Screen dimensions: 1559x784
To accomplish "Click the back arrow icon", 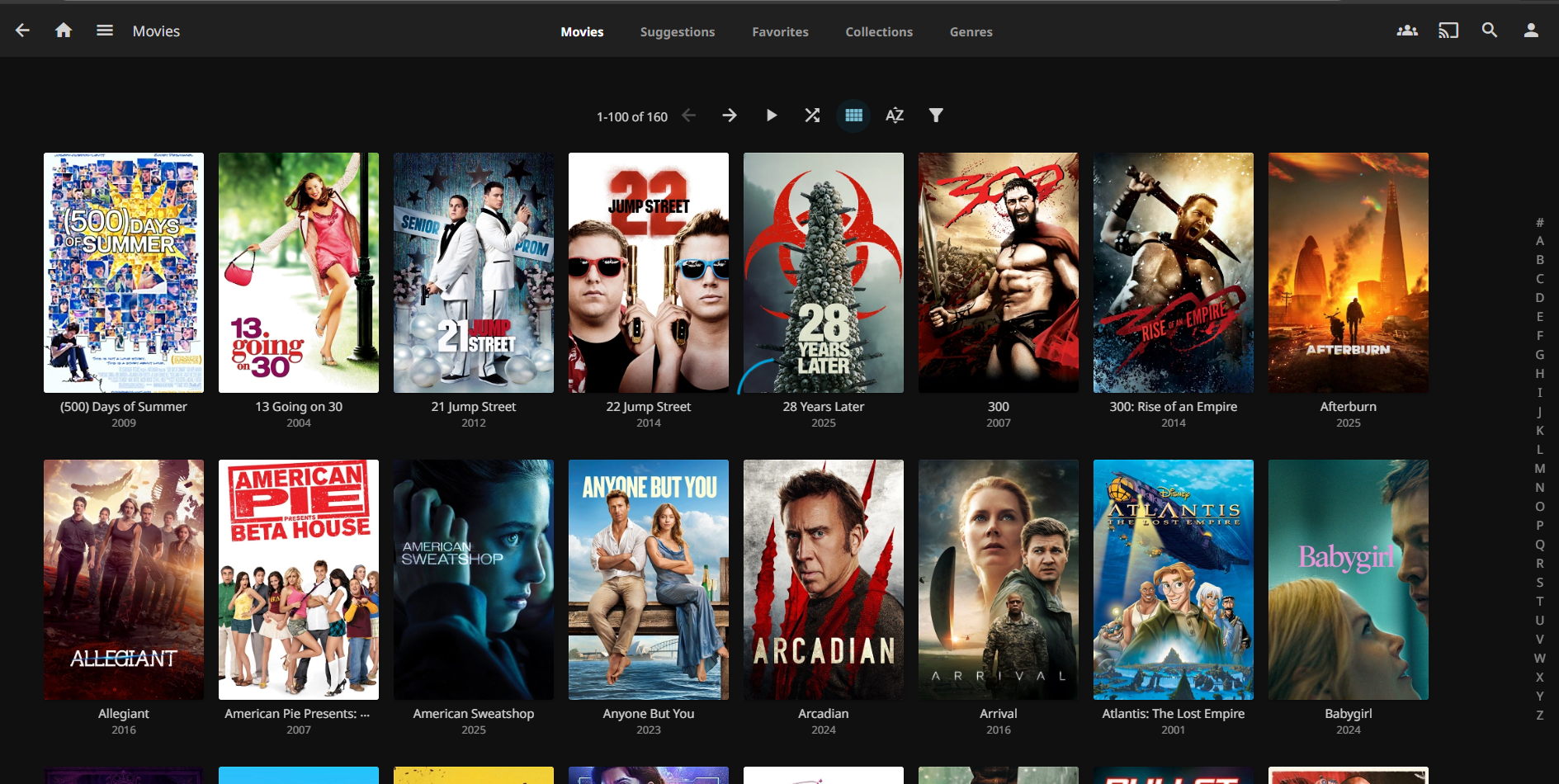I will point(22,31).
